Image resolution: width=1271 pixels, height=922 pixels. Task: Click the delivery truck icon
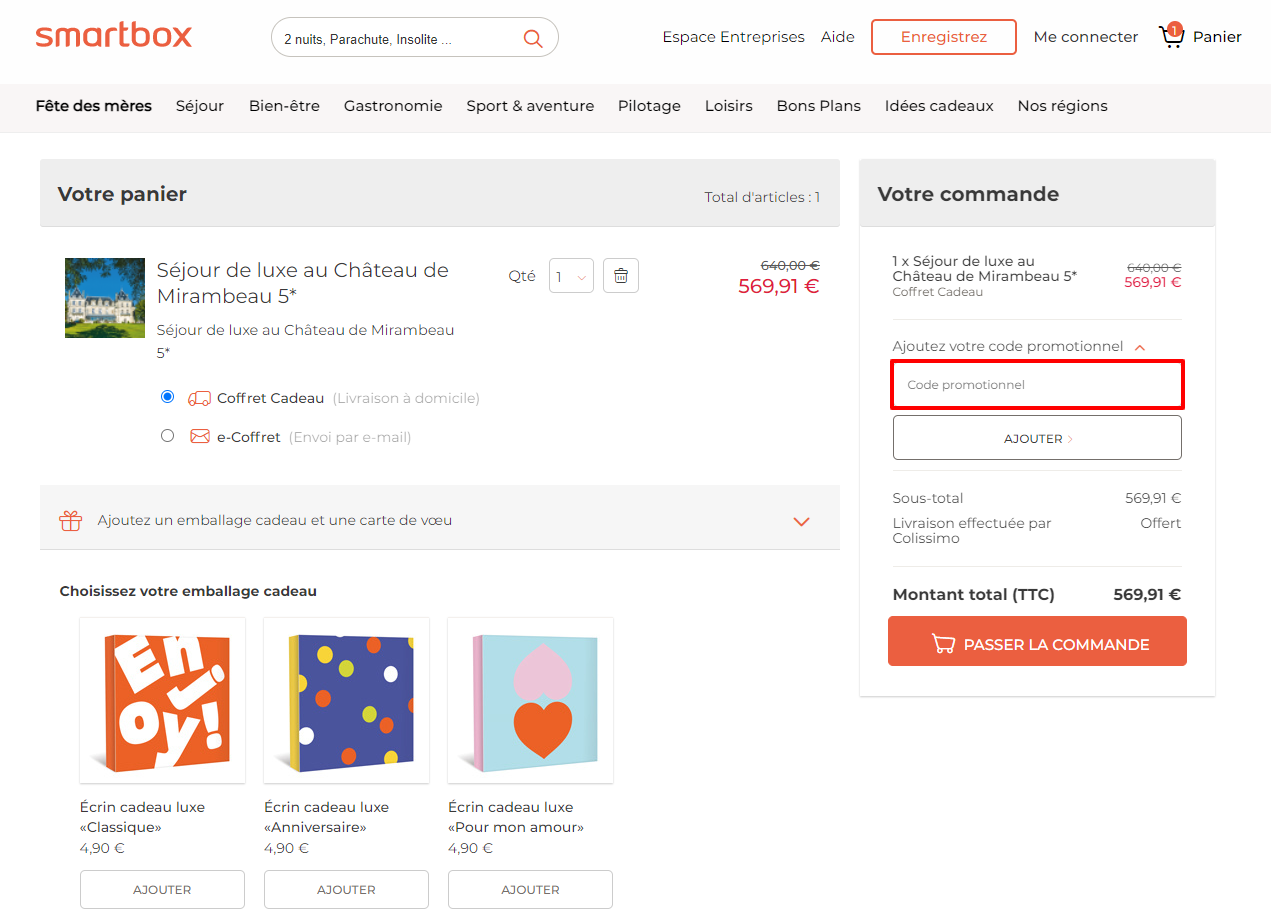pyautogui.click(x=199, y=398)
